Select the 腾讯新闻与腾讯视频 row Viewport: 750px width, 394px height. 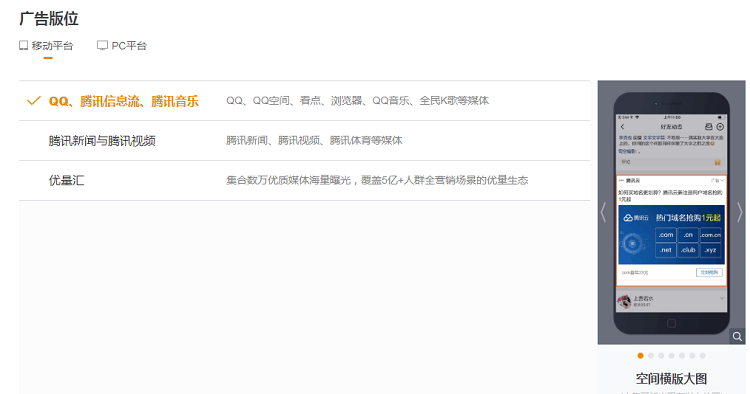[304, 141]
